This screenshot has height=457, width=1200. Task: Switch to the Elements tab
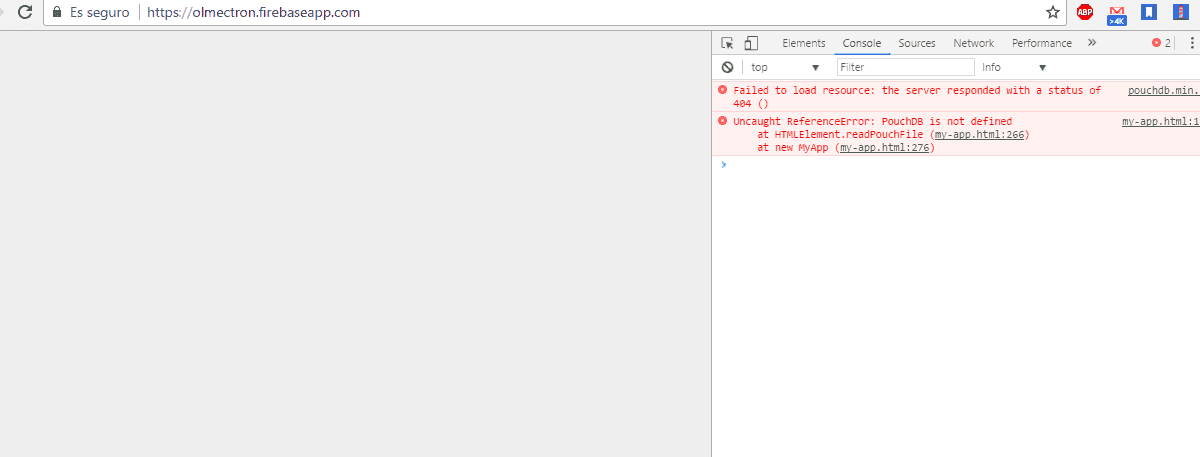click(804, 43)
